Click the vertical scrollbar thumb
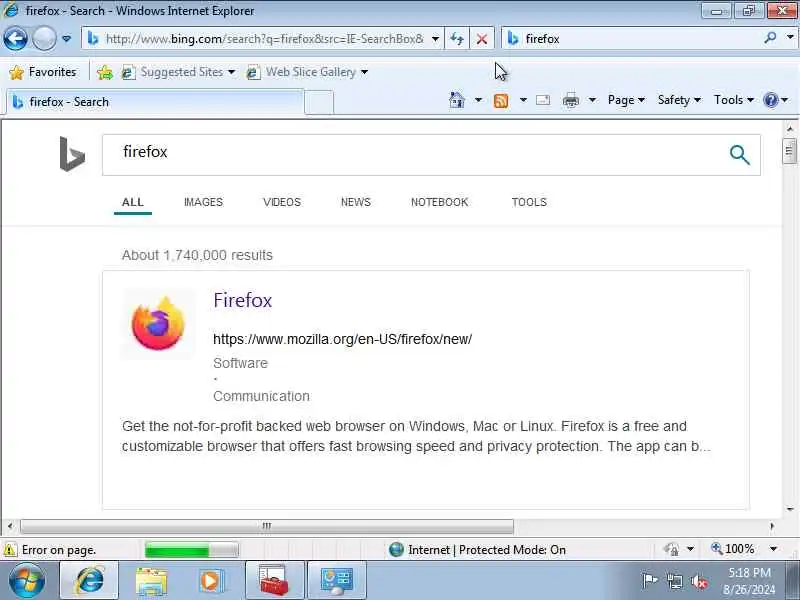 pos(789,151)
